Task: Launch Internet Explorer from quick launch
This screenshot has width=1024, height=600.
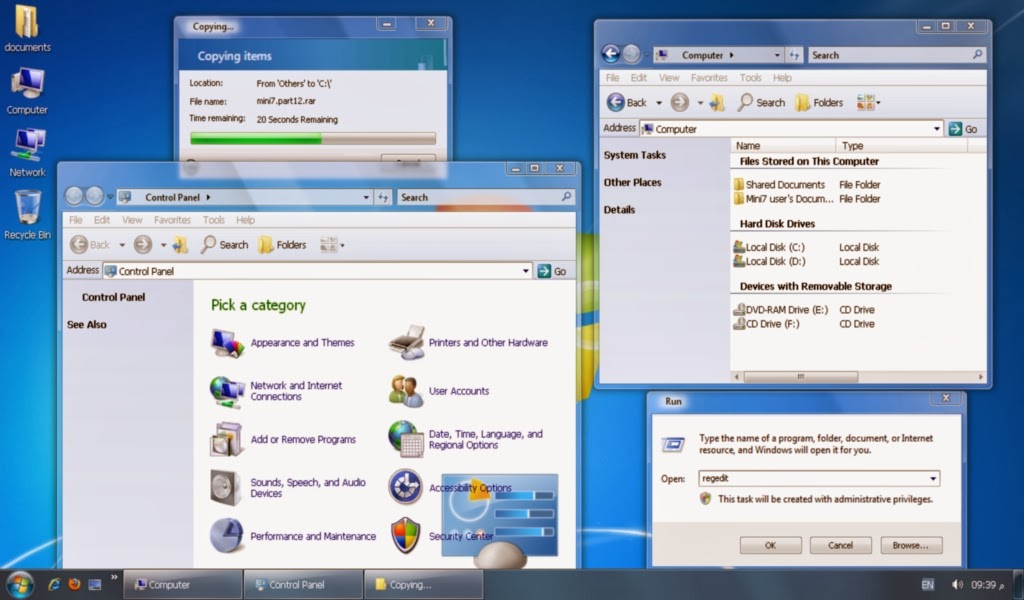Action: pyautogui.click(x=54, y=584)
